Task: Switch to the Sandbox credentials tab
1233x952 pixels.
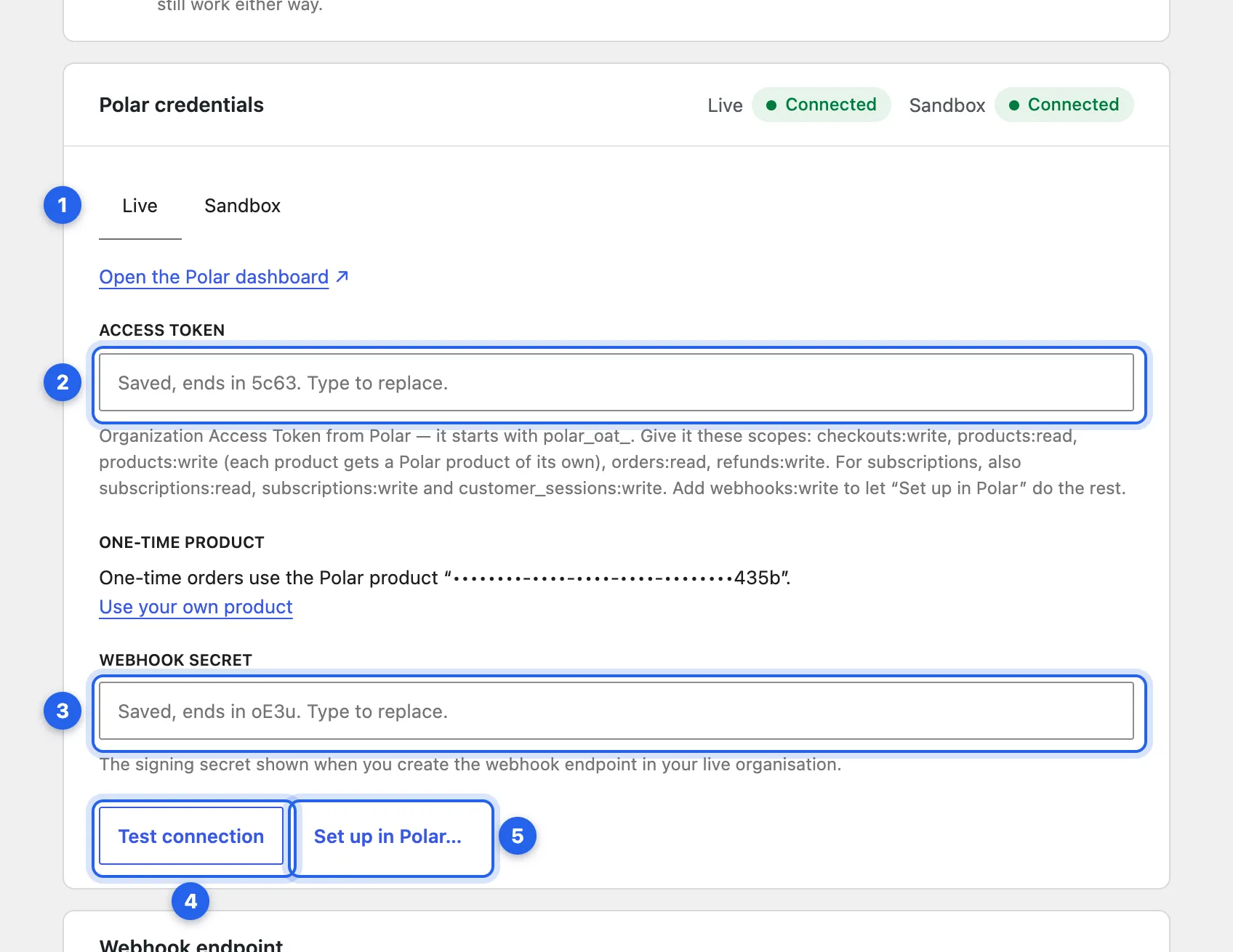Action: (x=242, y=206)
